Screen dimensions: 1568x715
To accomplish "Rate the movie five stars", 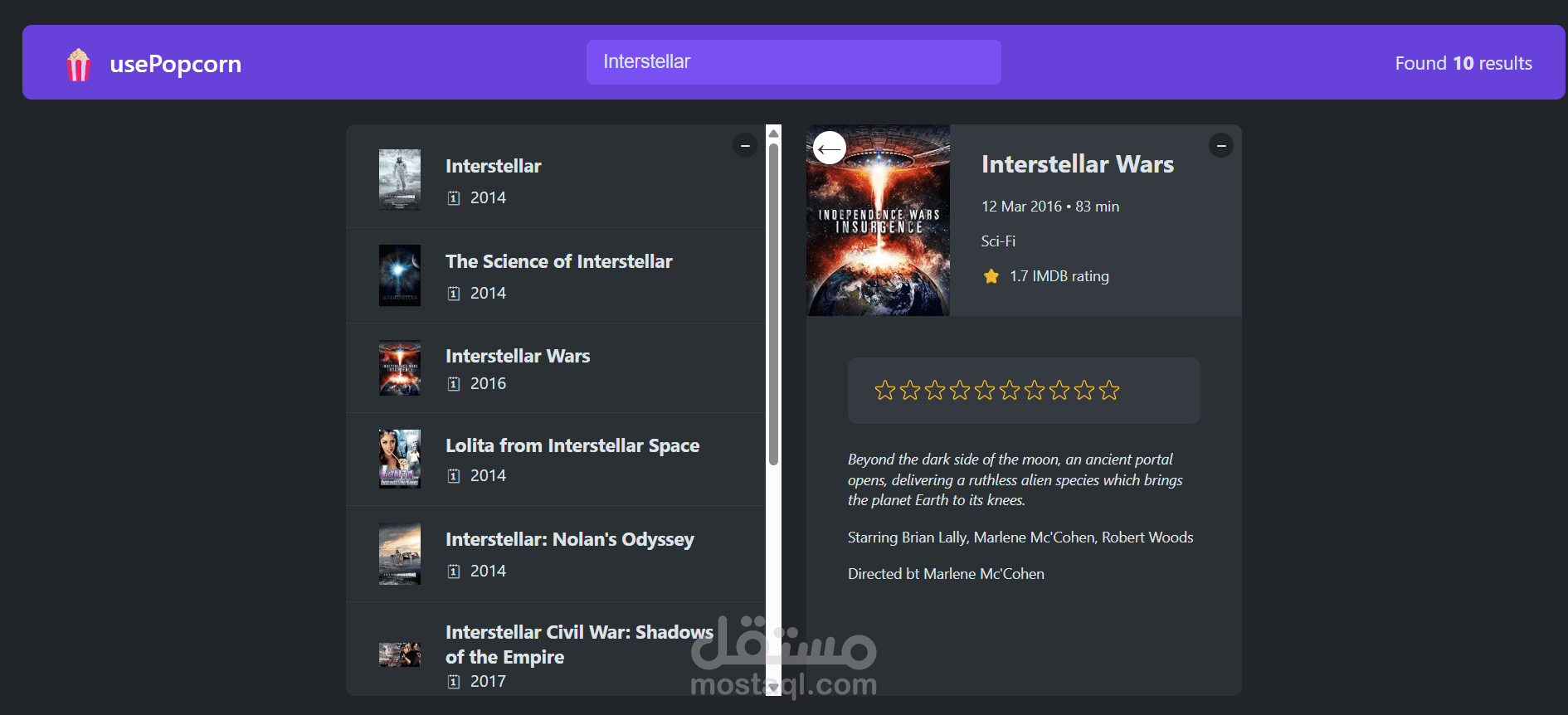I will click(x=985, y=390).
